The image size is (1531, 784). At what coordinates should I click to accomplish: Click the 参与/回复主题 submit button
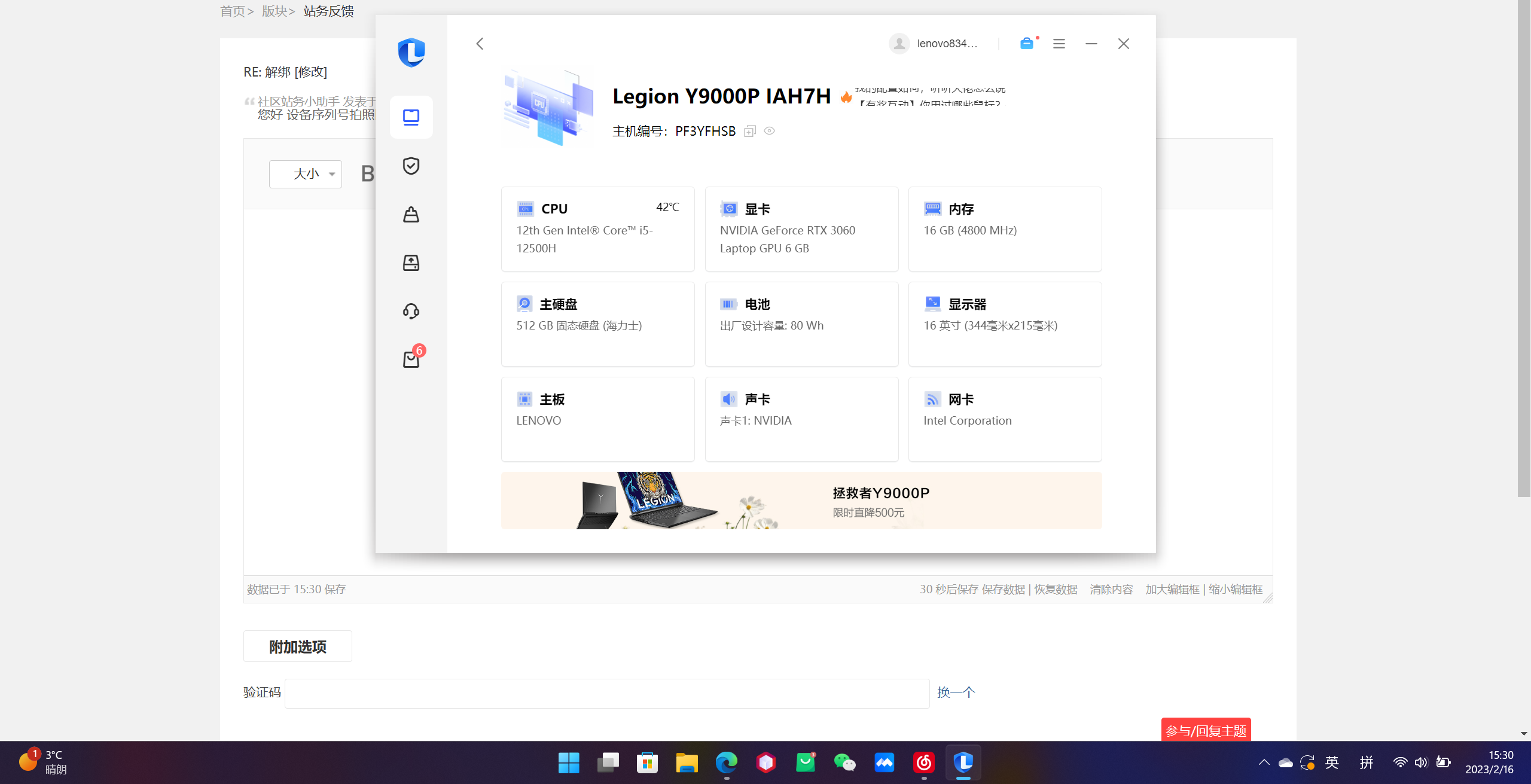pos(1206,730)
